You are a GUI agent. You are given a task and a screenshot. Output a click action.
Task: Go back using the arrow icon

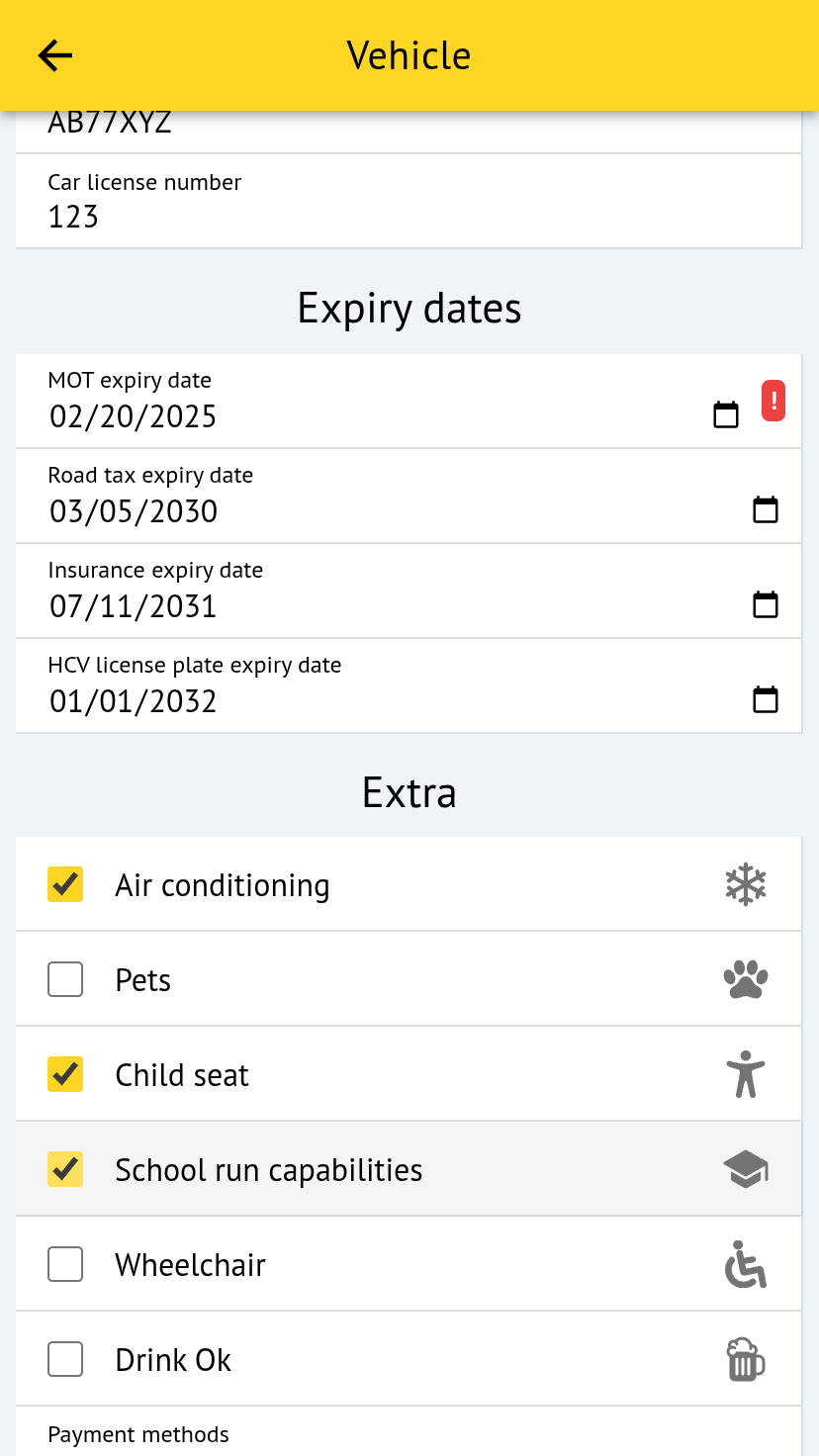point(55,55)
